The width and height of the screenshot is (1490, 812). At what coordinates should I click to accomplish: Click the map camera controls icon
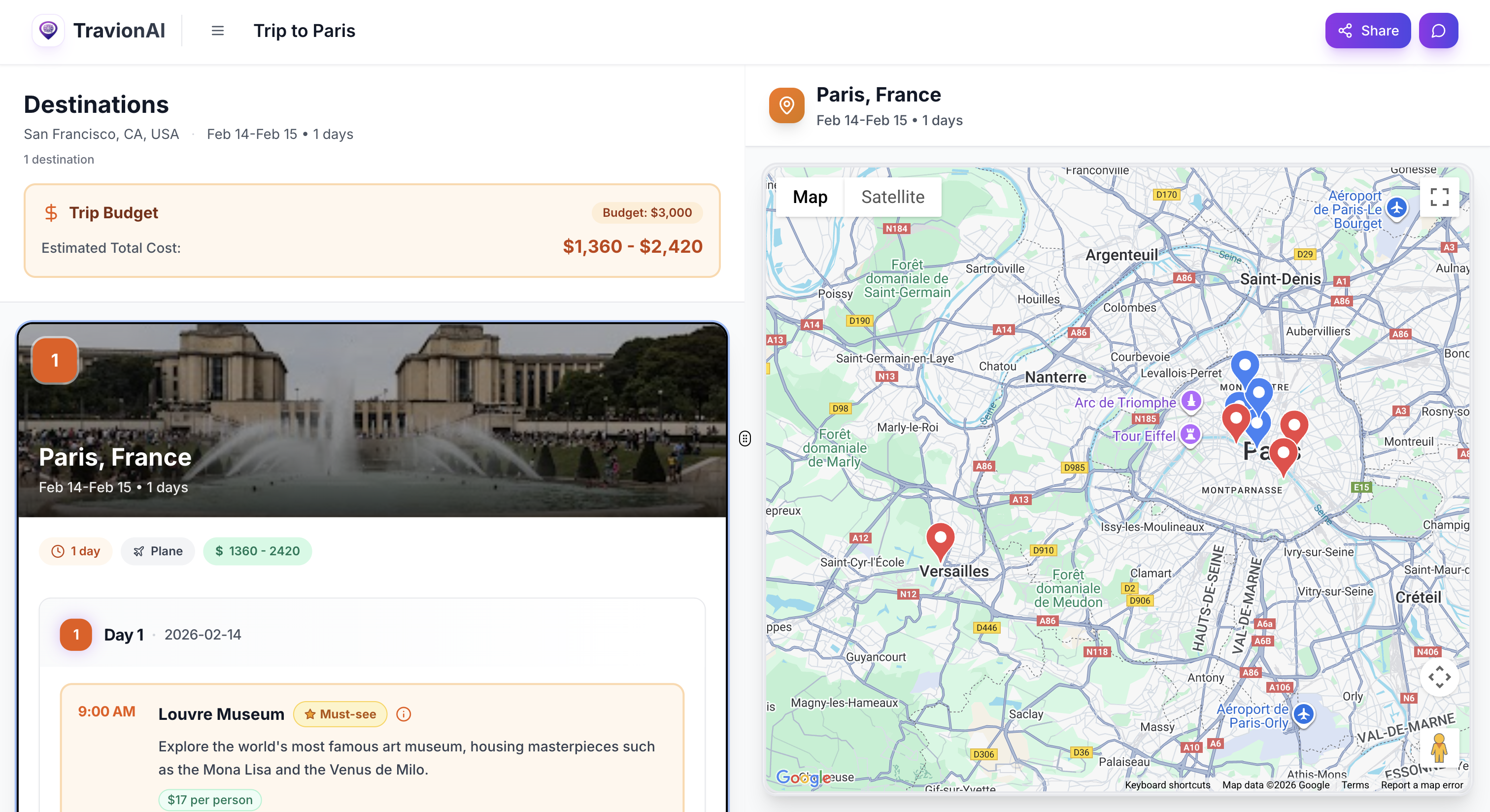(x=1439, y=677)
